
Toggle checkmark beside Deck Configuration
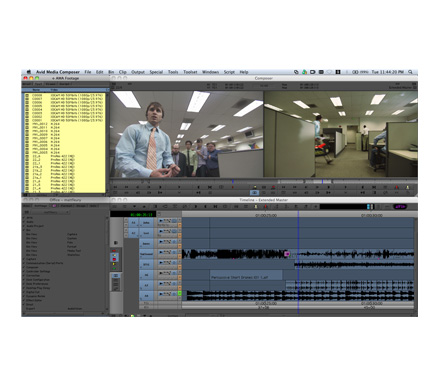24,280
